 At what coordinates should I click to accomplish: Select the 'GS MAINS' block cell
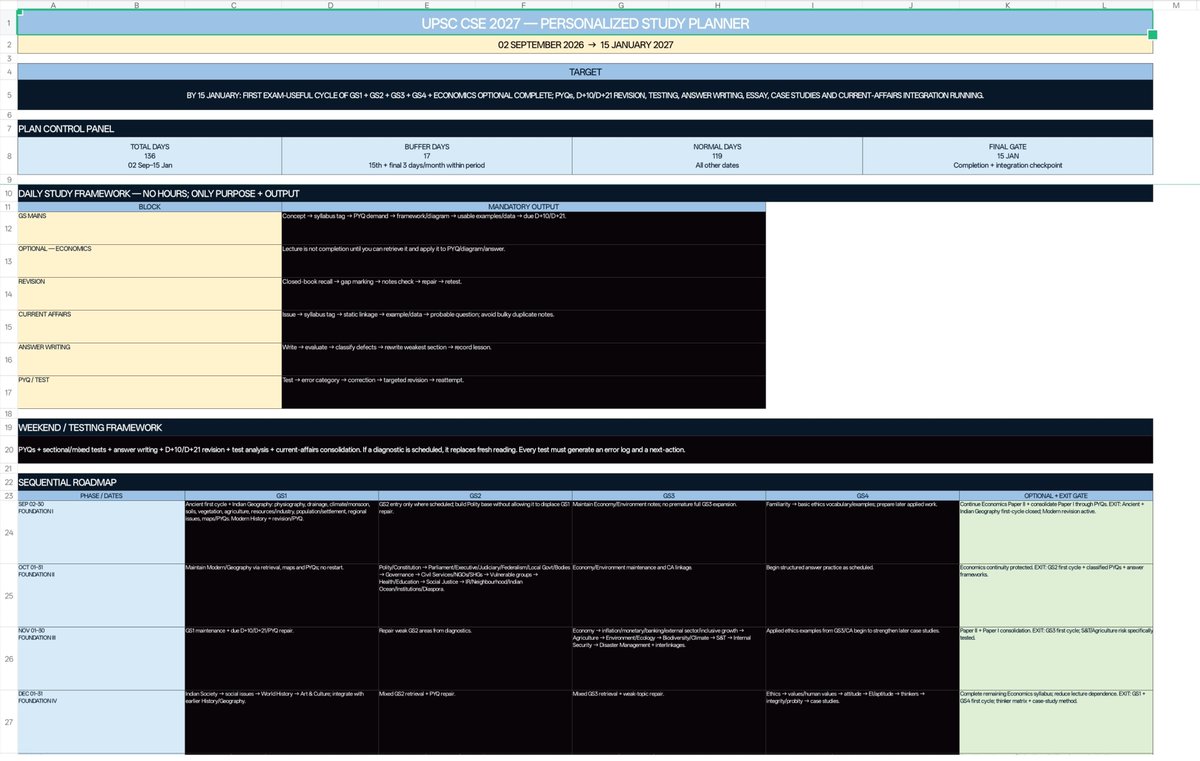(150, 227)
